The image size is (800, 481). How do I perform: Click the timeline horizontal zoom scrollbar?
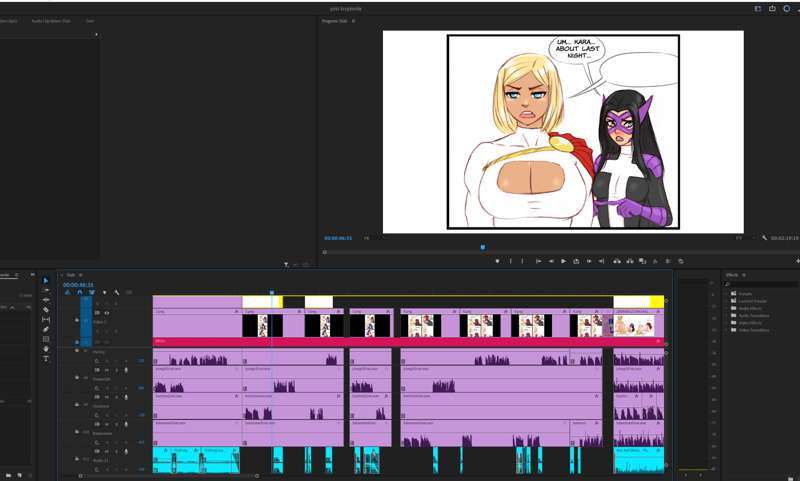point(168,476)
